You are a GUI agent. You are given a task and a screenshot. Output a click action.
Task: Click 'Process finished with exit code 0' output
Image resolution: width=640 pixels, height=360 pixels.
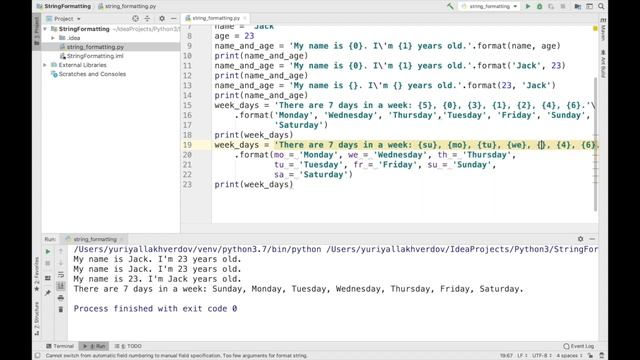click(x=155, y=309)
